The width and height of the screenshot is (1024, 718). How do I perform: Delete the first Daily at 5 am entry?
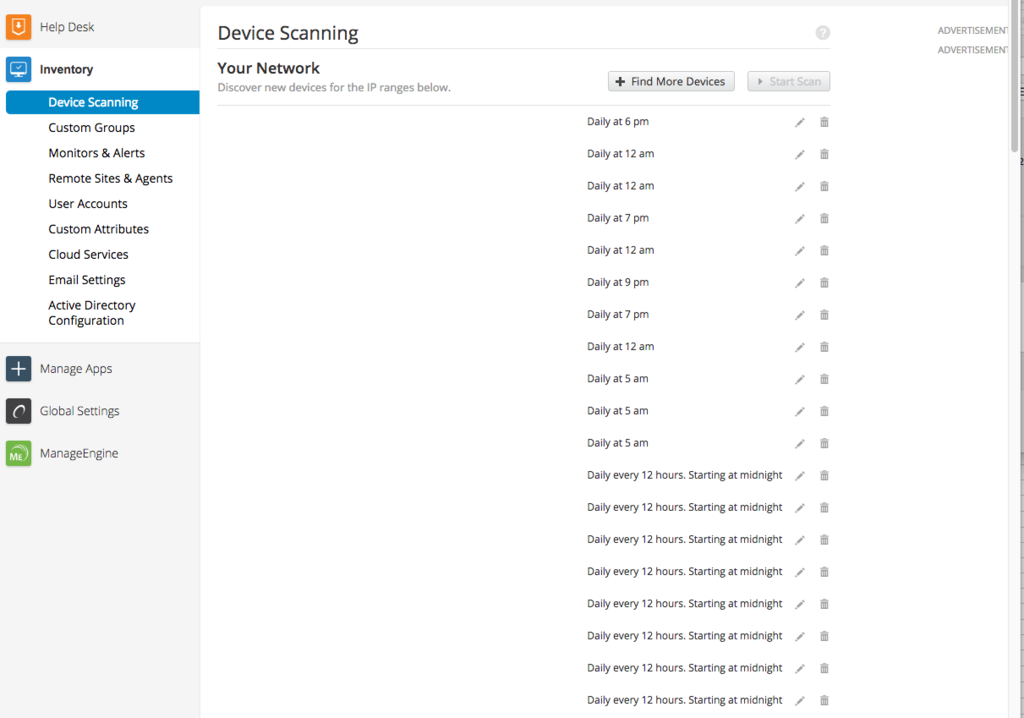tap(823, 378)
